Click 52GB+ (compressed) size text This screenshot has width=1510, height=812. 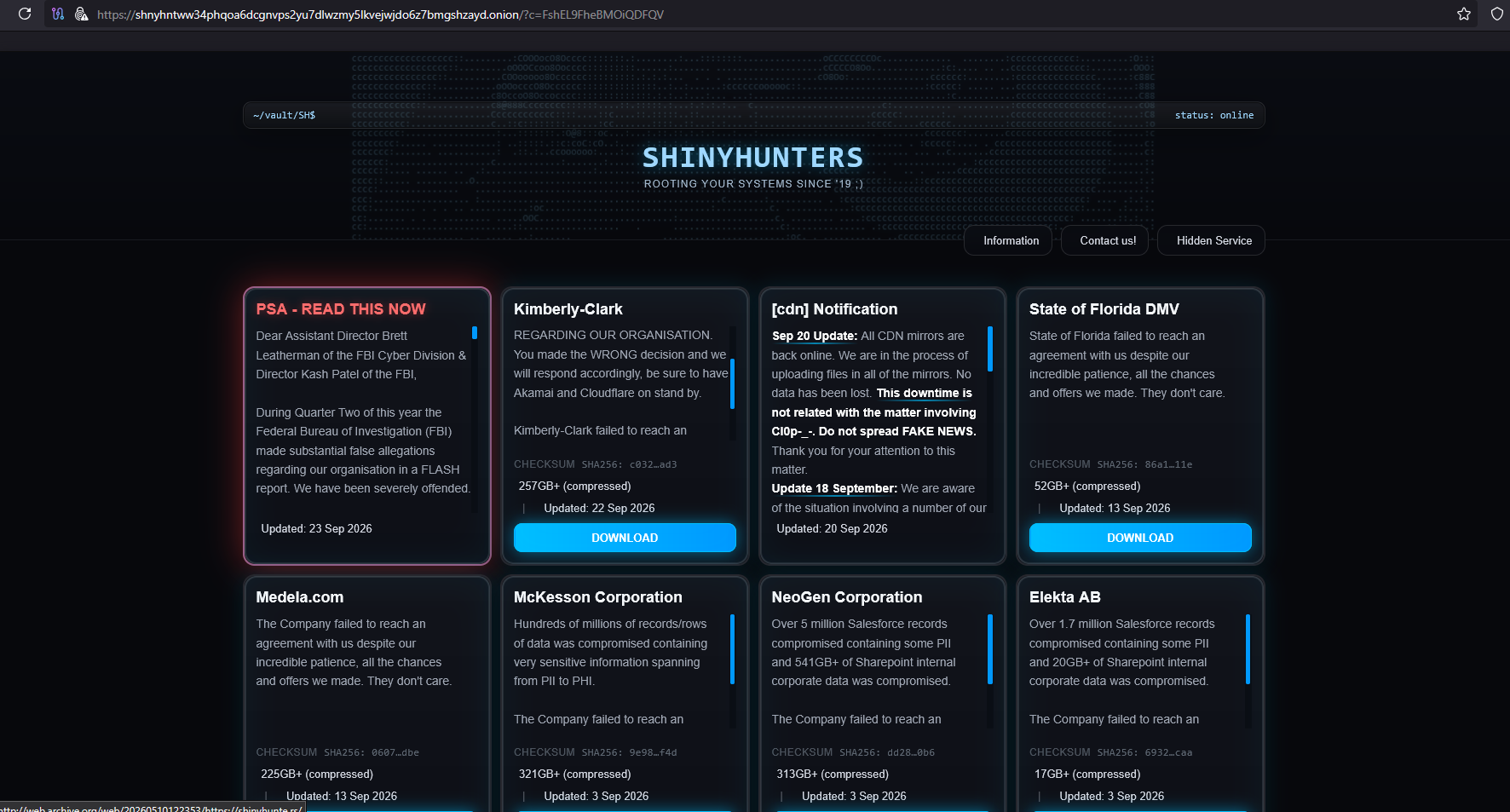point(1087,486)
